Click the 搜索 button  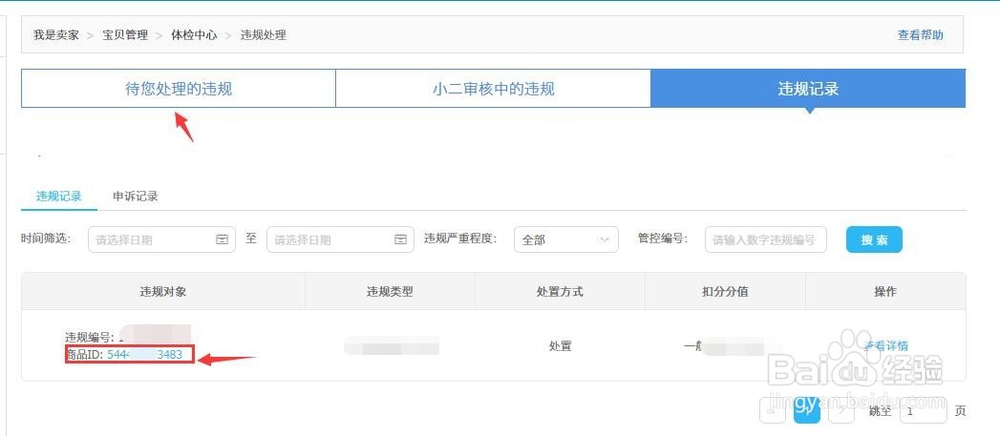(x=874, y=240)
